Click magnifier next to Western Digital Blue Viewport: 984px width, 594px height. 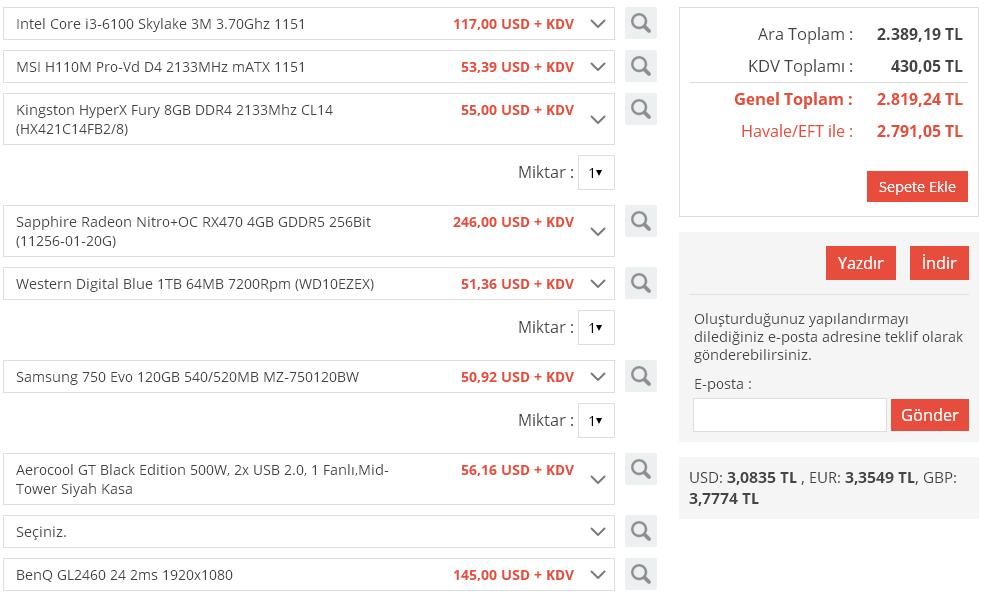click(x=641, y=283)
